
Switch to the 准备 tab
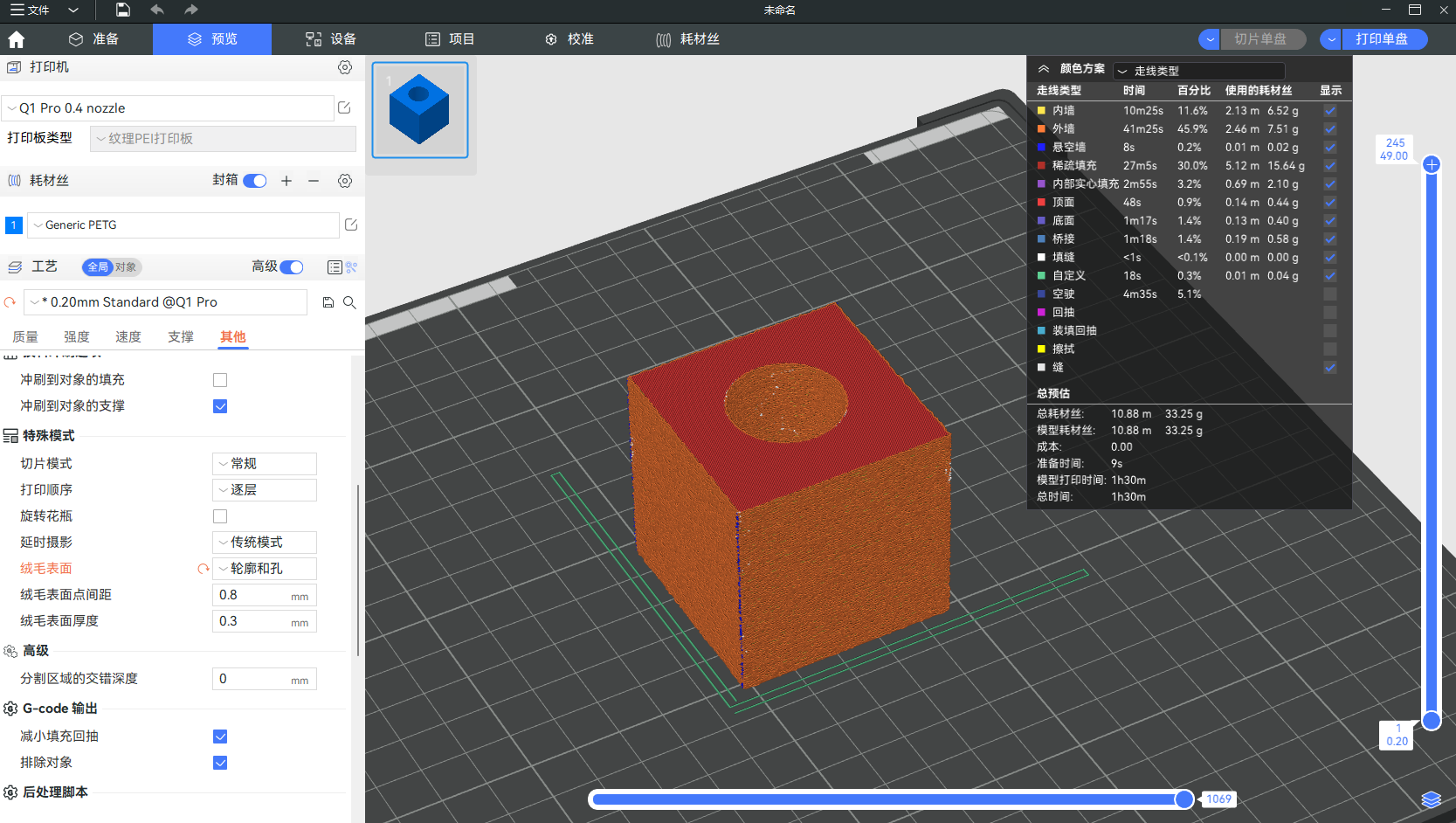(x=94, y=39)
